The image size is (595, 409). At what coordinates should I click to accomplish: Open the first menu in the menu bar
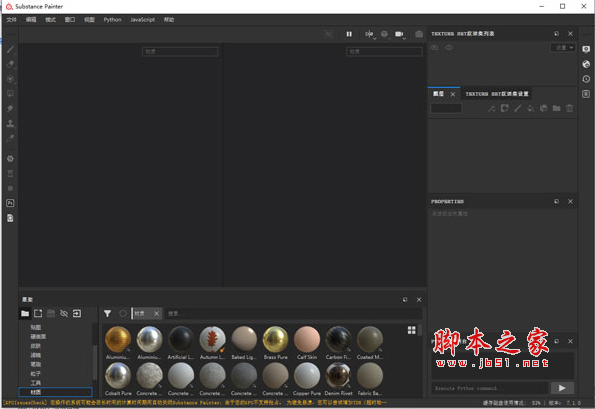tap(12, 20)
